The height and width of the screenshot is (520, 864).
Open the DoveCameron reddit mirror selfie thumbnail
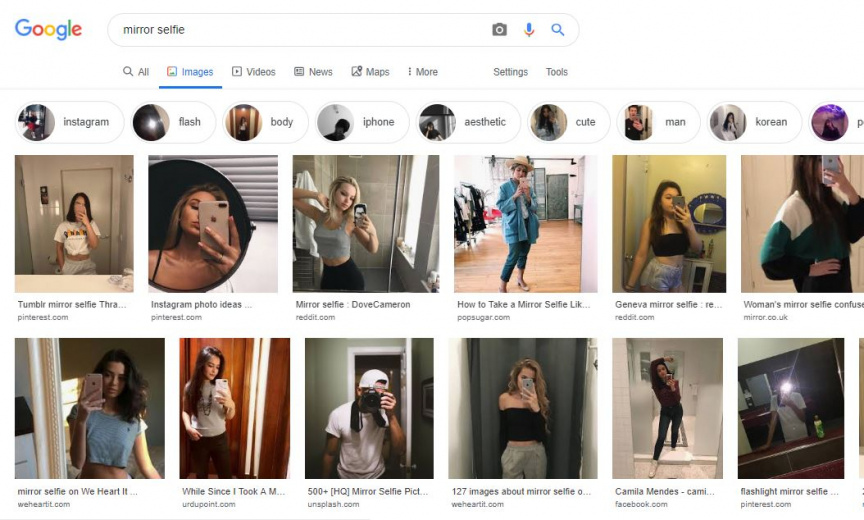click(x=365, y=223)
